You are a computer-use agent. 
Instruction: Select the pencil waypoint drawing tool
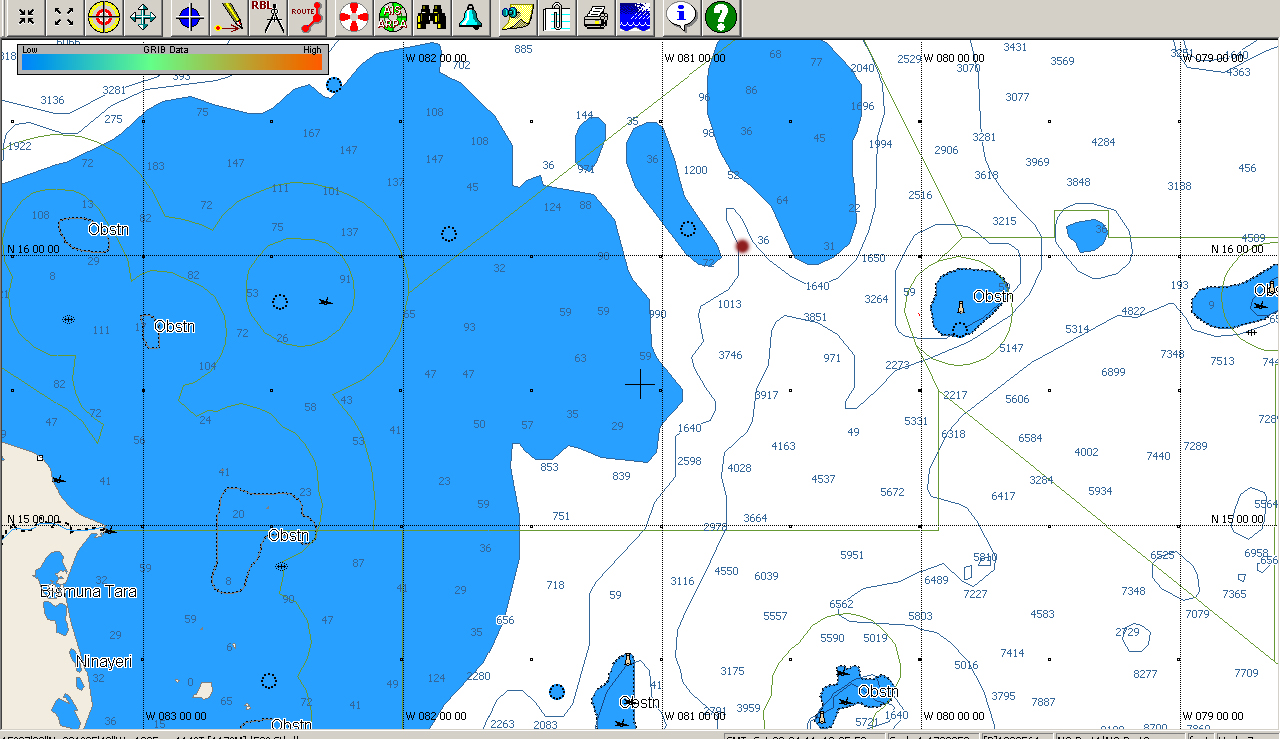pos(229,17)
